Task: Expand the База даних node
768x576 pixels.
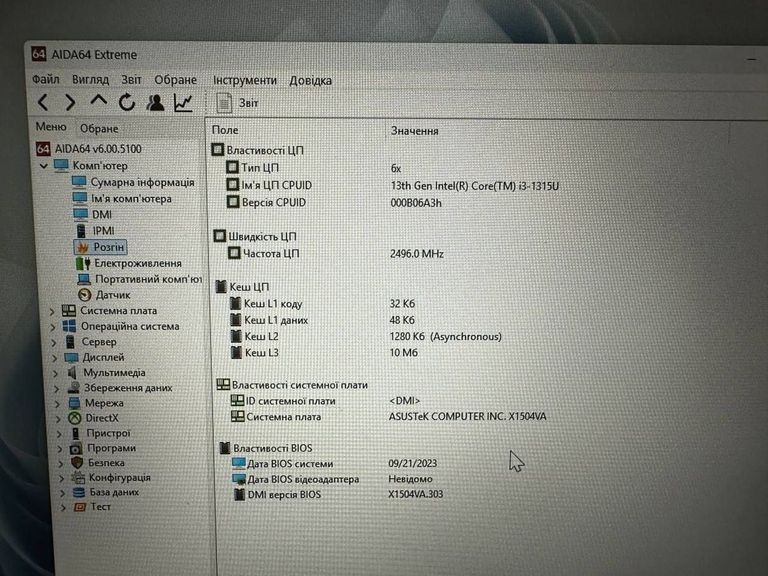Action: [x=63, y=493]
